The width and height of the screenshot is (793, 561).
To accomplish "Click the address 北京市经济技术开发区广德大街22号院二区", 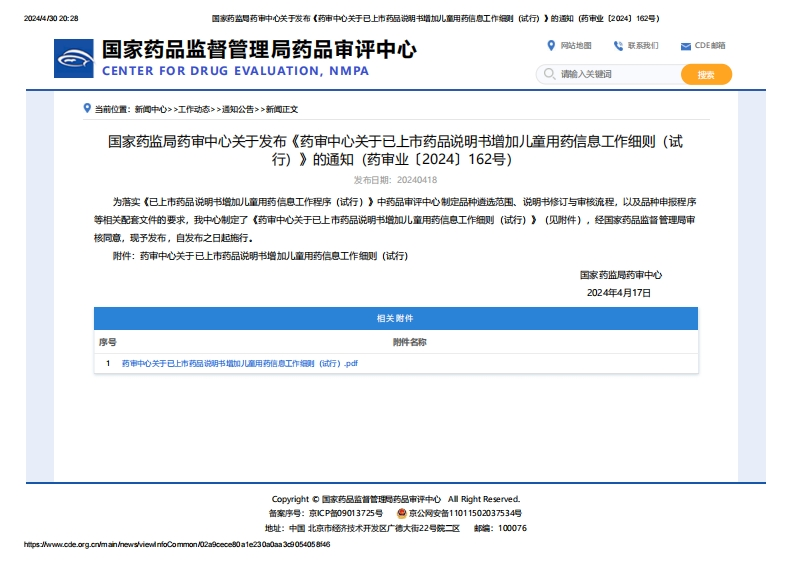I will point(383,528).
